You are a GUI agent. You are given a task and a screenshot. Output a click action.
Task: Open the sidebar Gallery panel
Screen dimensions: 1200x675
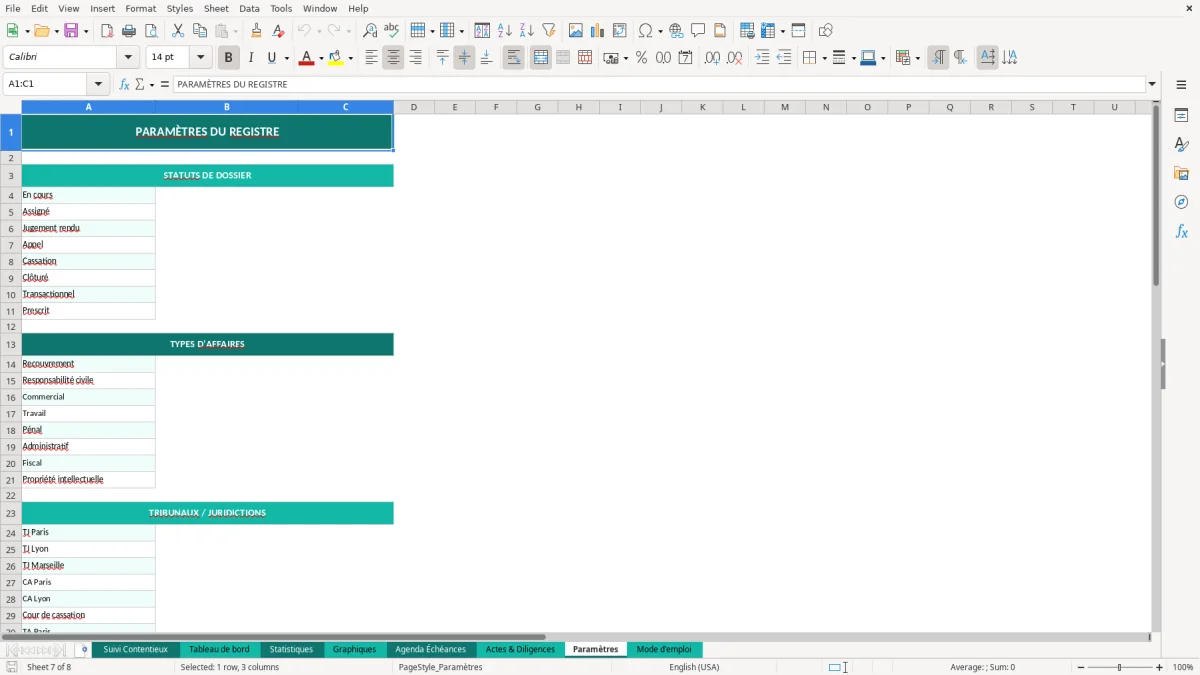[1181, 173]
